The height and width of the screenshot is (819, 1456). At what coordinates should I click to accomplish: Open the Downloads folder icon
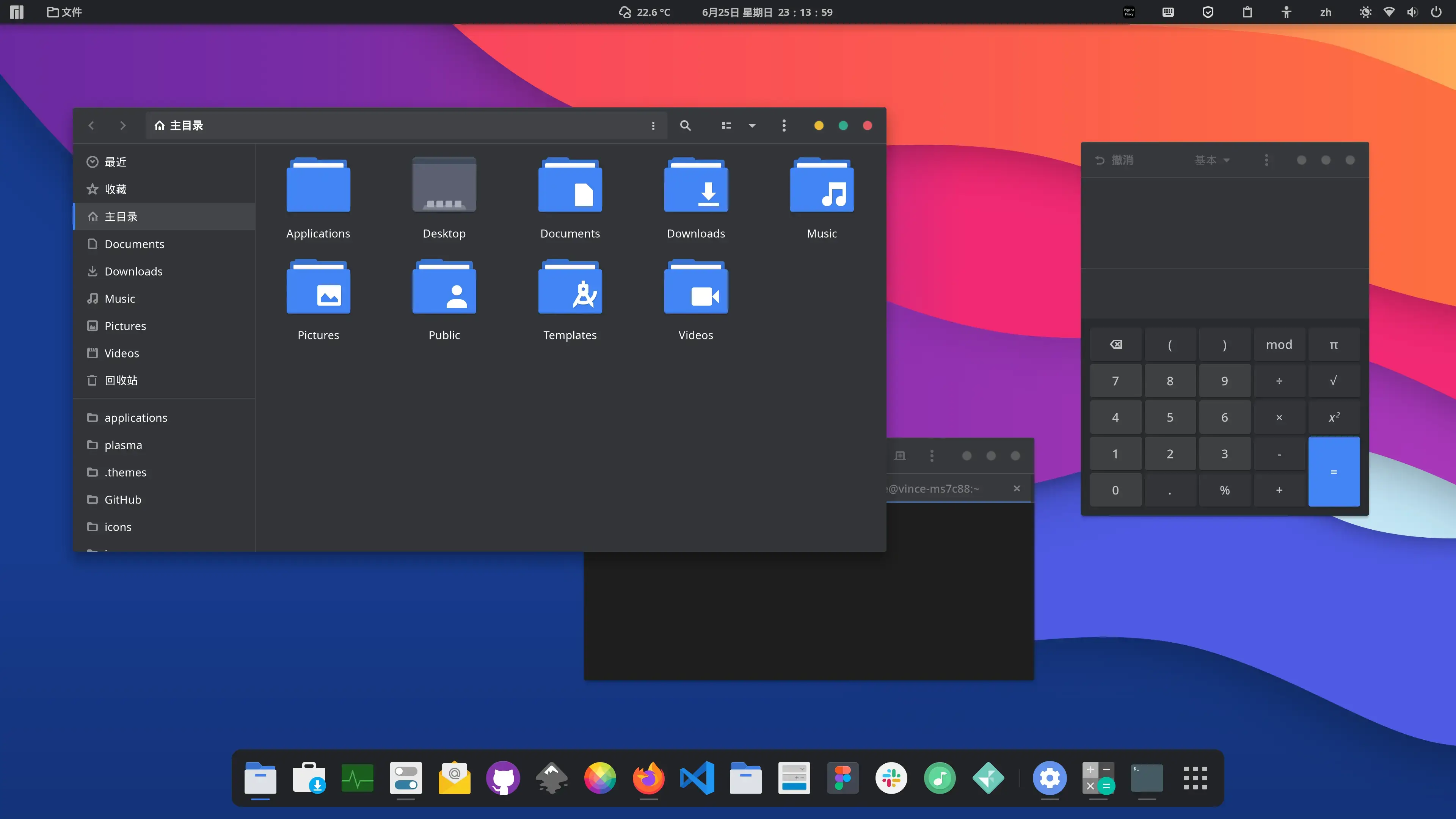pos(696,187)
